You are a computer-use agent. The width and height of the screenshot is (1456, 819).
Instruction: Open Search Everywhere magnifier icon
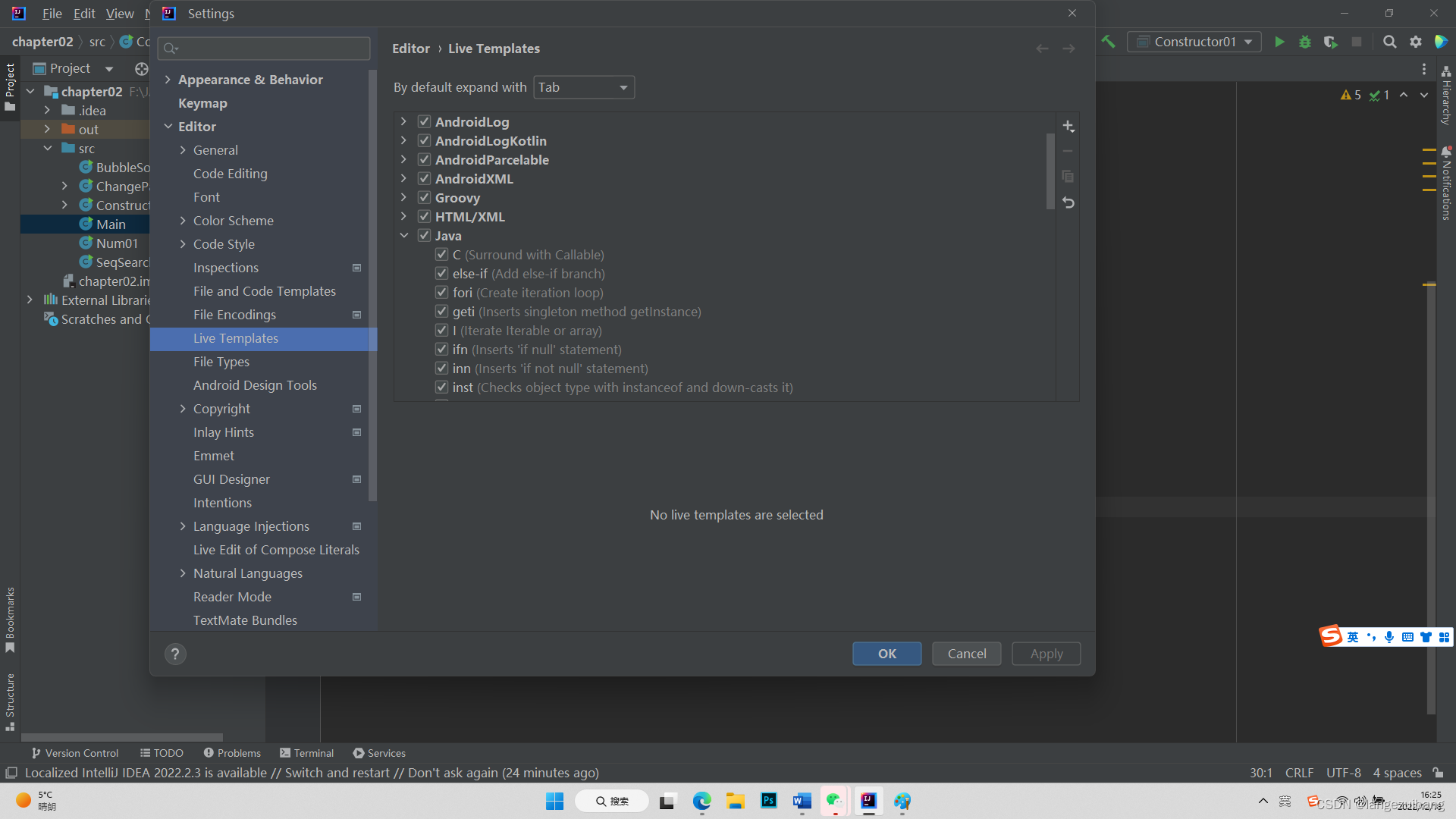coord(1389,42)
